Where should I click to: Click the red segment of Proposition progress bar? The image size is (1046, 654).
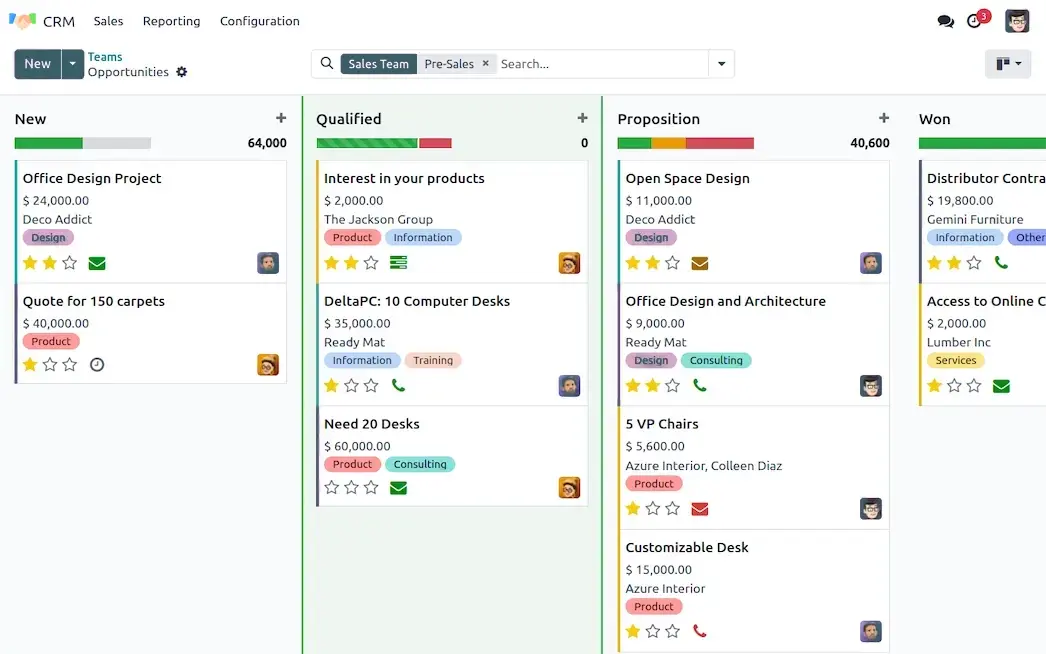tap(719, 143)
